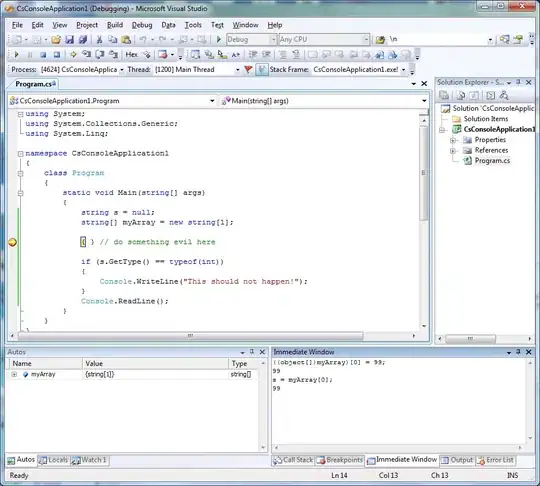Click the editor vertical scrollbar thumb
The height and width of the screenshot is (486, 540).
tap(424, 174)
